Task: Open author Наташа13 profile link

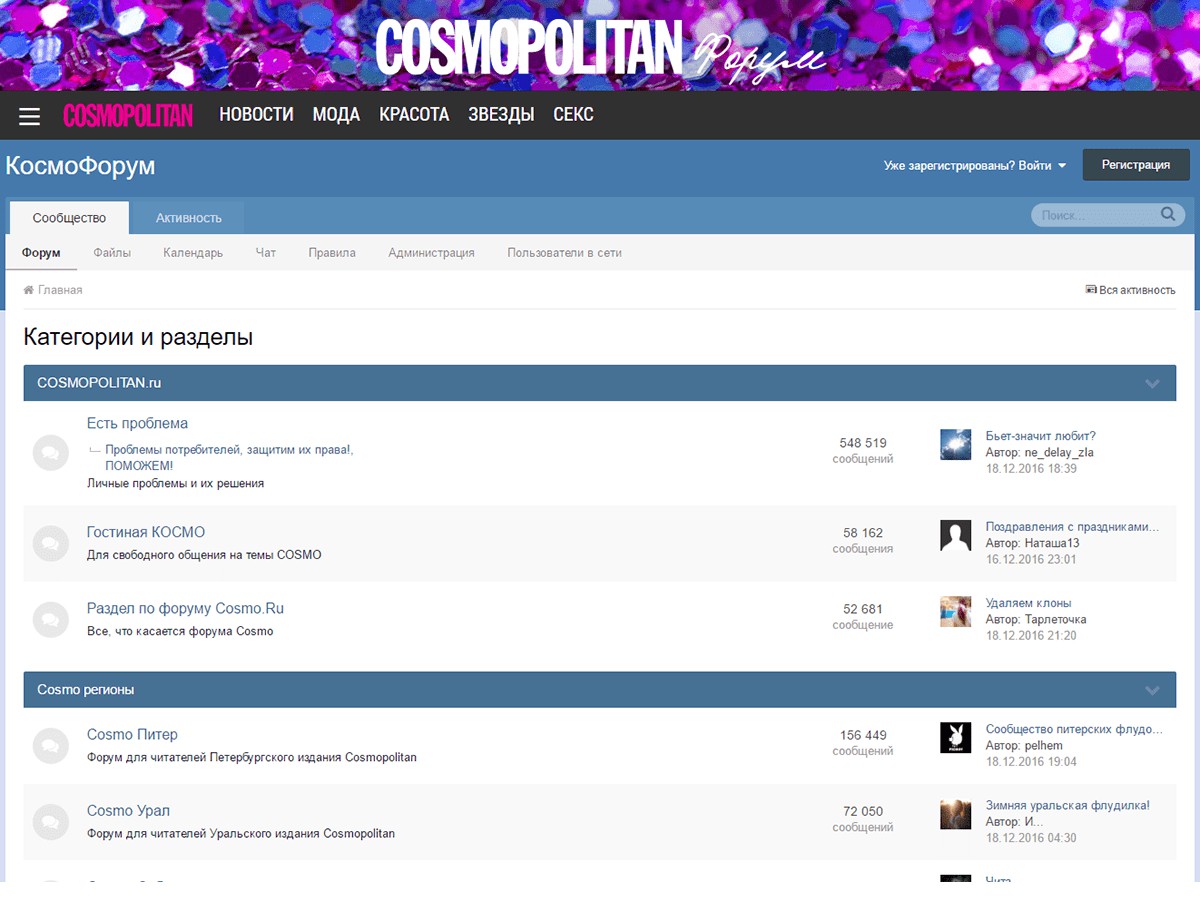Action: pos(1052,543)
